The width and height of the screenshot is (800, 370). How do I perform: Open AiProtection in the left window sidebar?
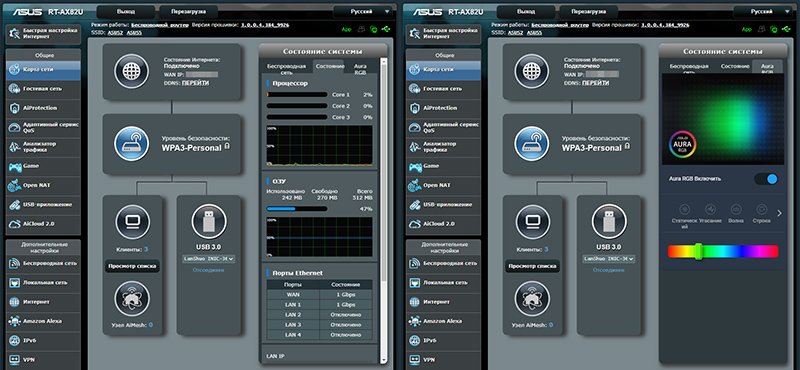click(x=43, y=108)
